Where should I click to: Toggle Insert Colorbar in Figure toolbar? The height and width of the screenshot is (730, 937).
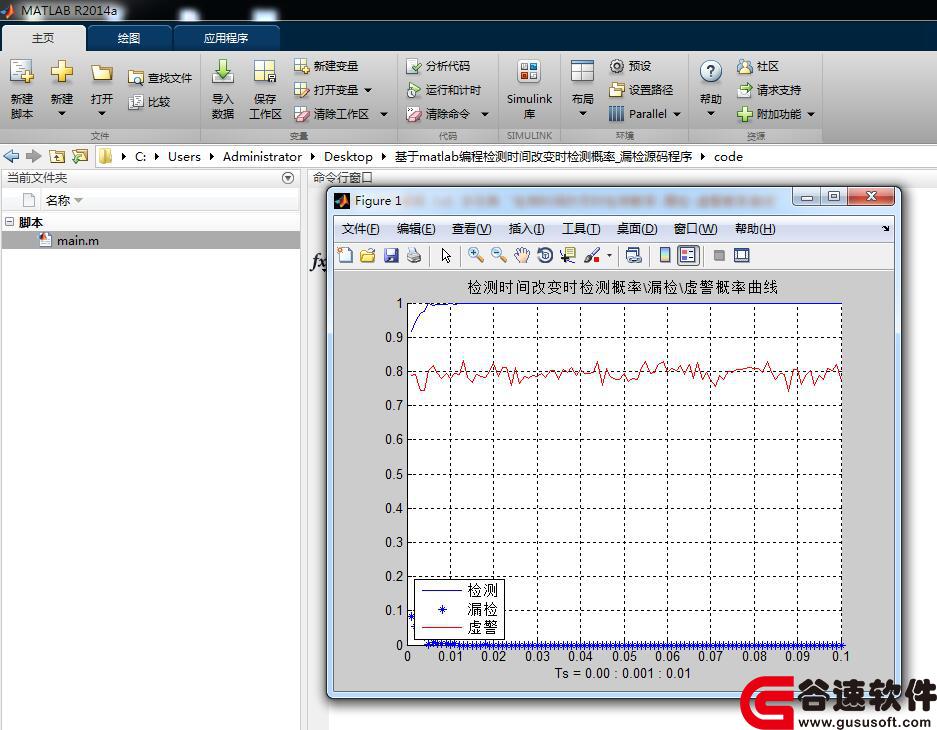coord(665,256)
